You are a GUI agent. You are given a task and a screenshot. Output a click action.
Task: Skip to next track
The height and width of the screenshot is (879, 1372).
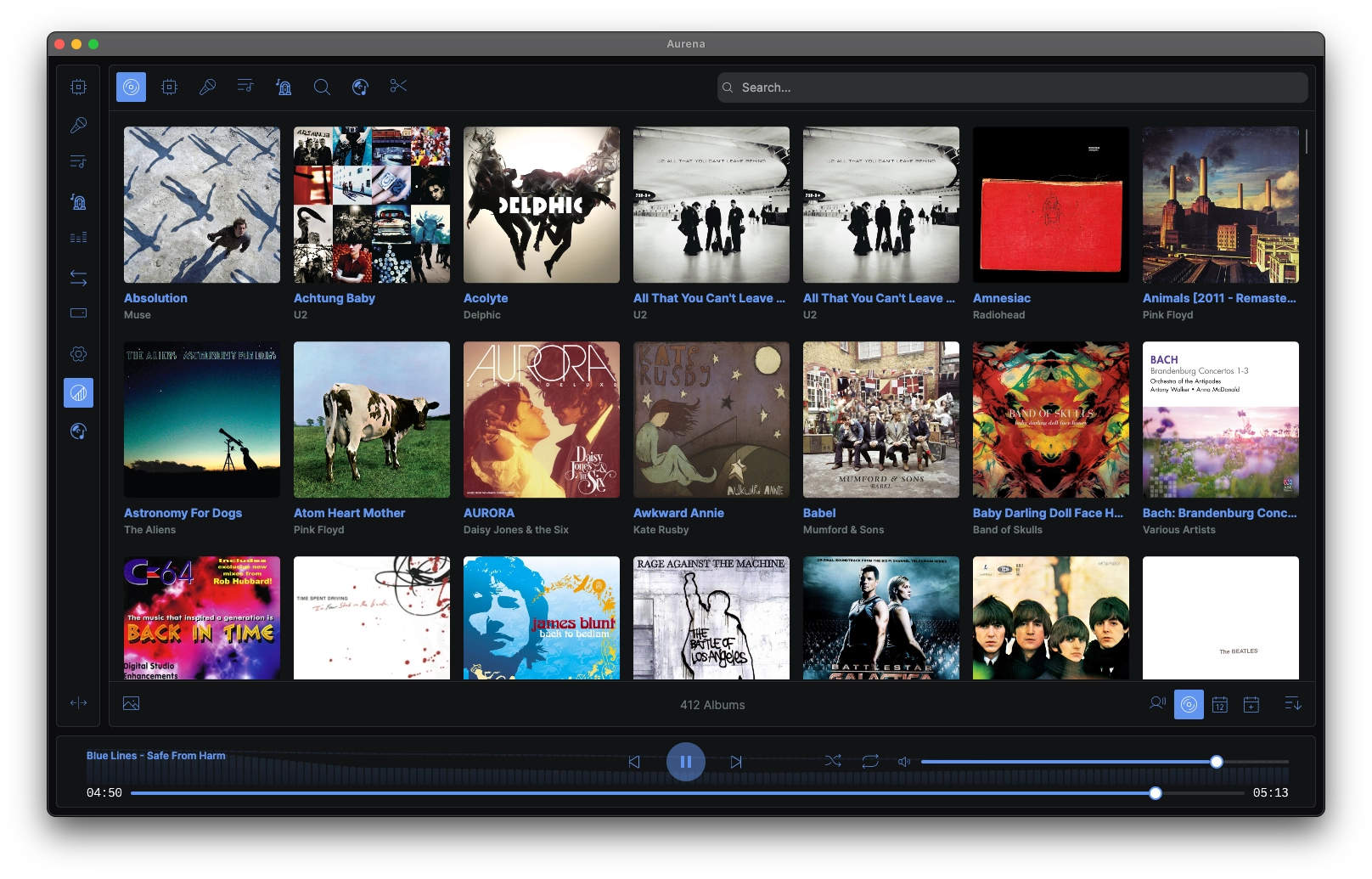[736, 762]
